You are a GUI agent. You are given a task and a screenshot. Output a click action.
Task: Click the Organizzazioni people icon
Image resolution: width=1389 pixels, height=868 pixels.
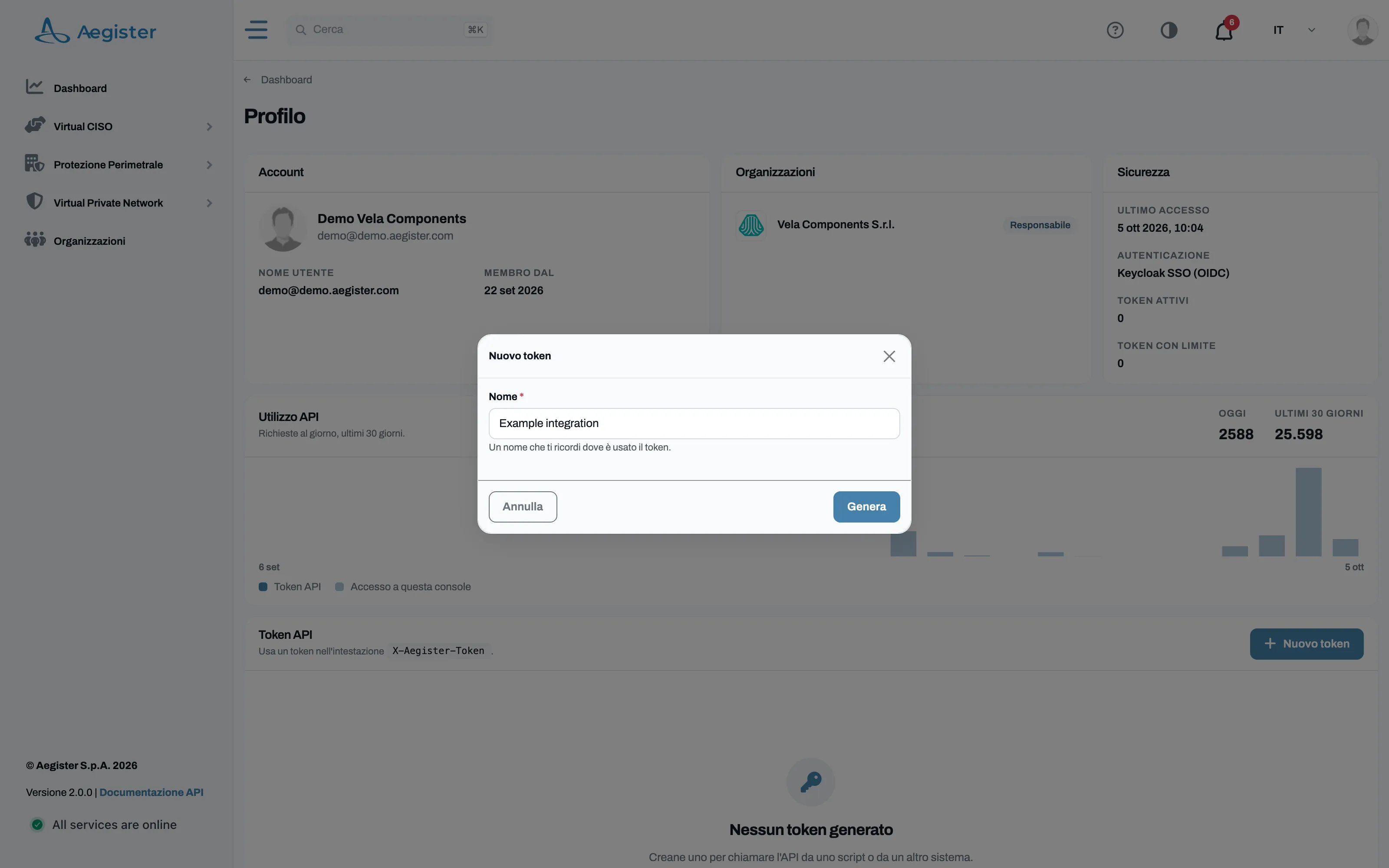[35, 240]
